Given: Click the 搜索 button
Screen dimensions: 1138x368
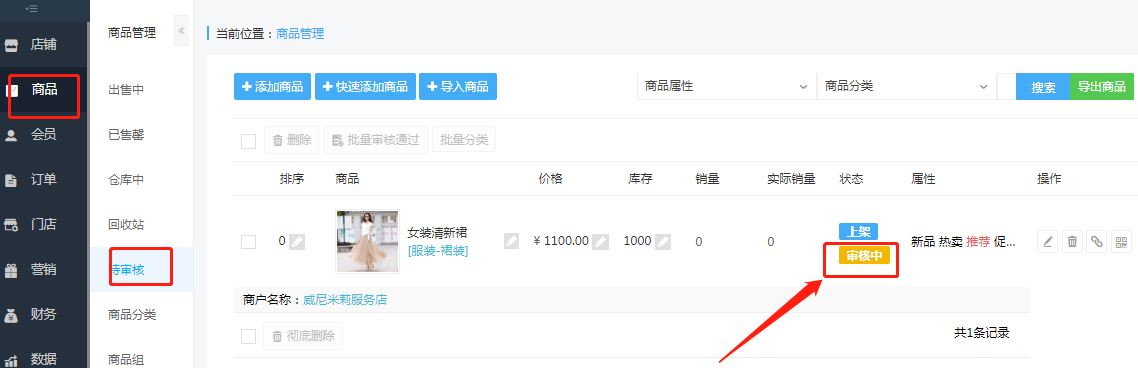Looking at the screenshot, I should (x=1043, y=87).
